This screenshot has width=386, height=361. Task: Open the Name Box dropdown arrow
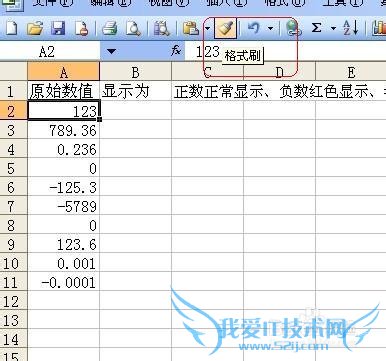pyautogui.click(x=111, y=52)
